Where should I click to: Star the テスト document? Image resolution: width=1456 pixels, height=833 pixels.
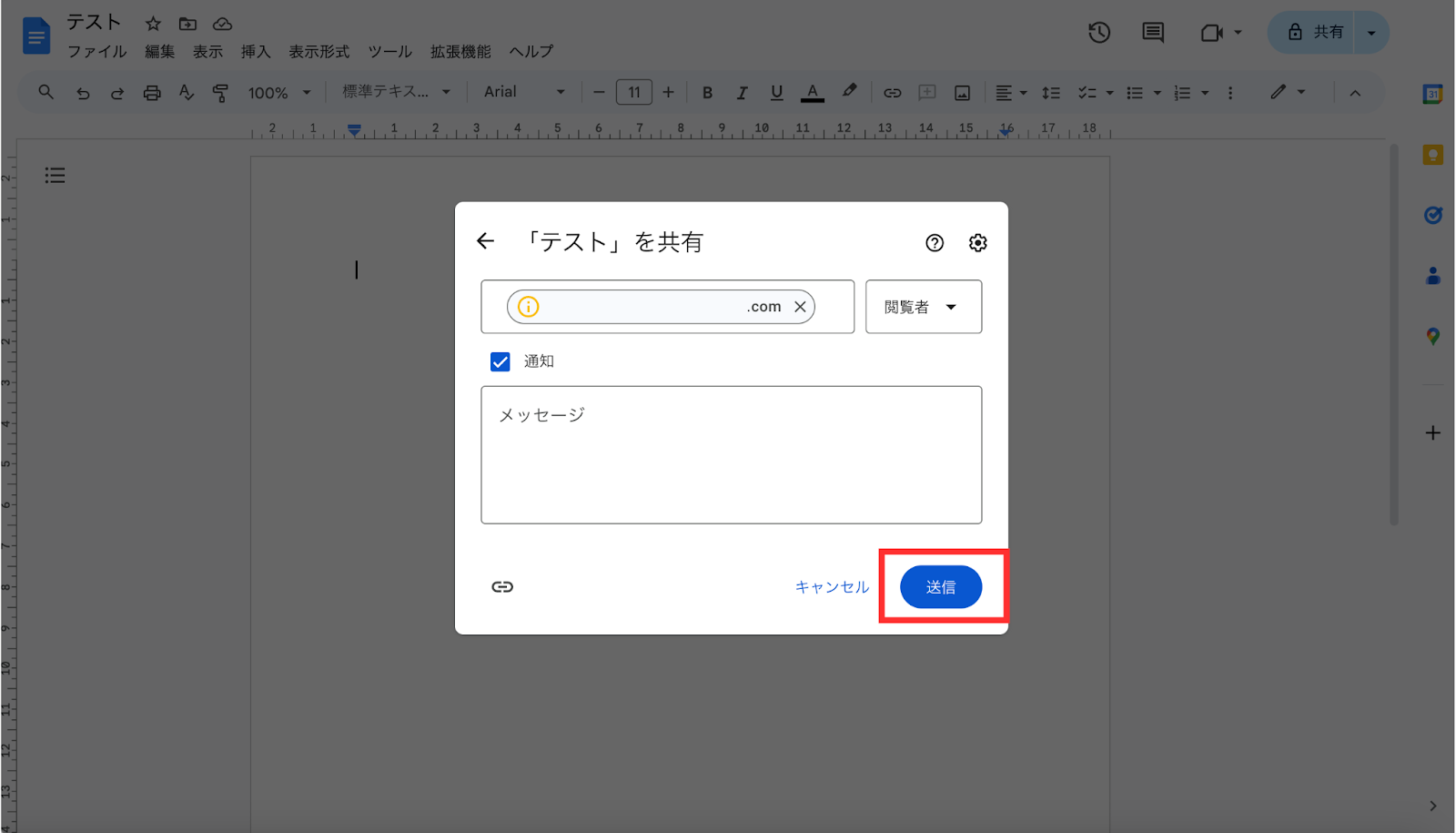coord(153,24)
